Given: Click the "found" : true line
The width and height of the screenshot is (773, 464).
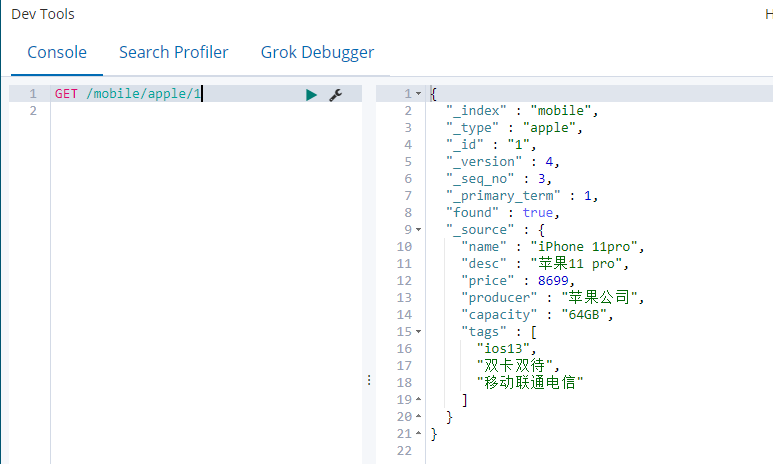Looking at the screenshot, I should [503, 213].
